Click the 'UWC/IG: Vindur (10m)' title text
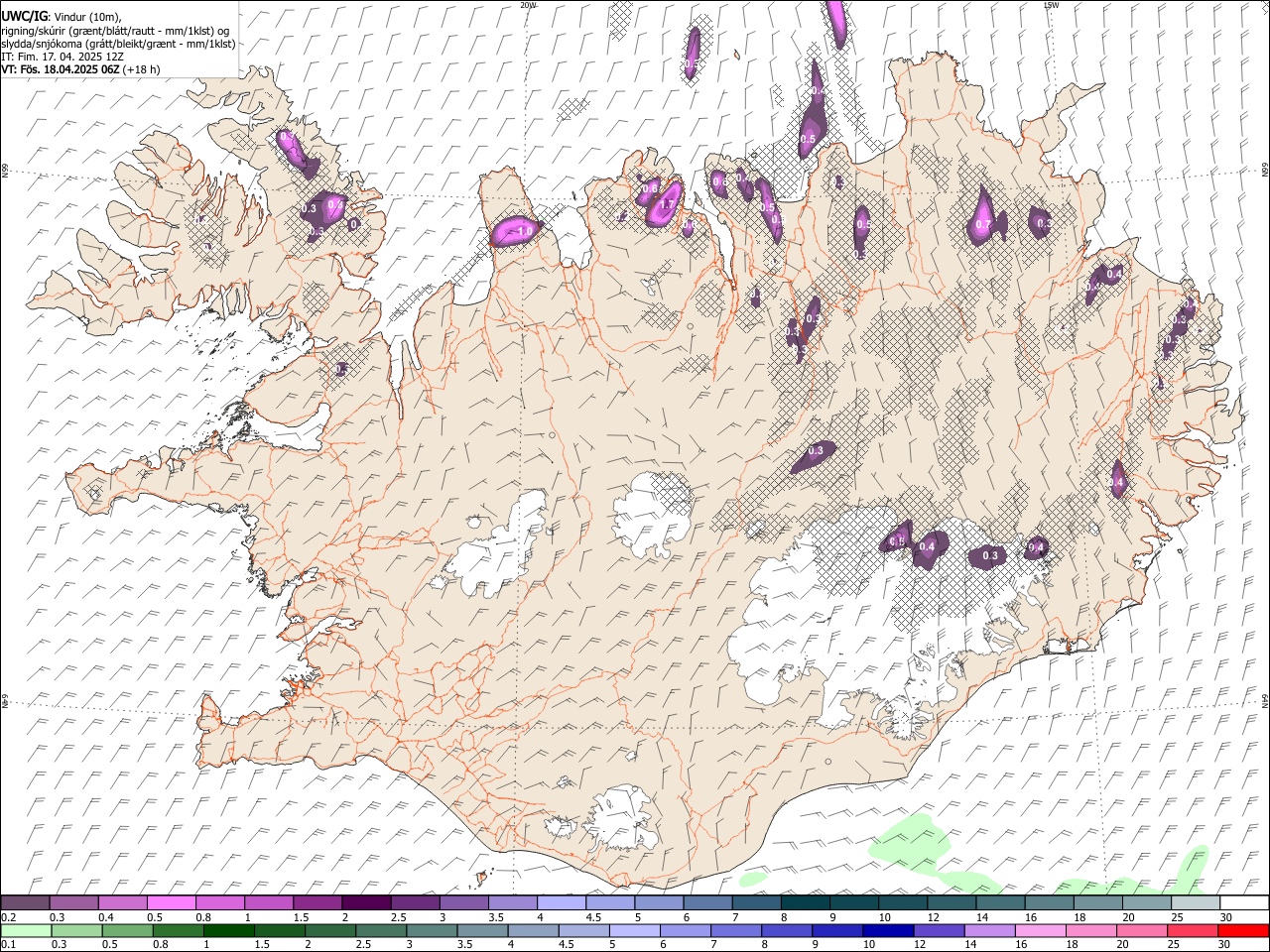Image resolution: width=1270 pixels, height=952 pixels. click(x=62, y=16)
